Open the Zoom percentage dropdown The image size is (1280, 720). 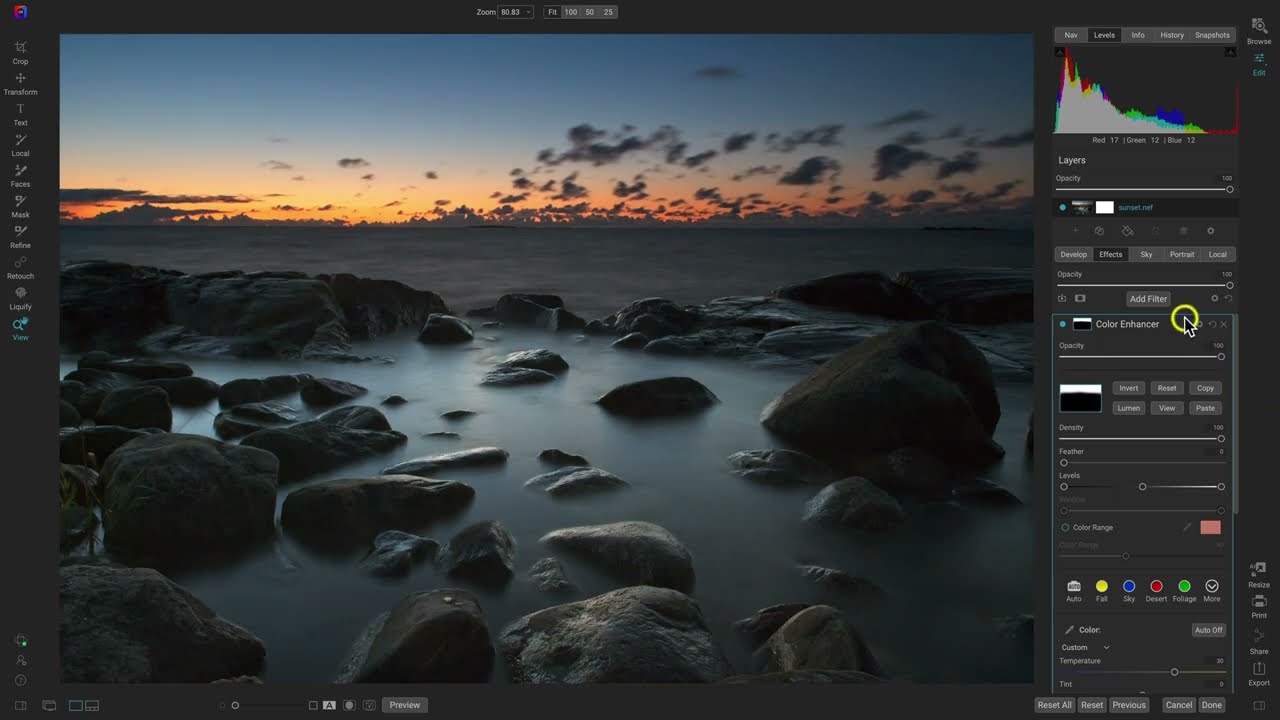(517, 12)
